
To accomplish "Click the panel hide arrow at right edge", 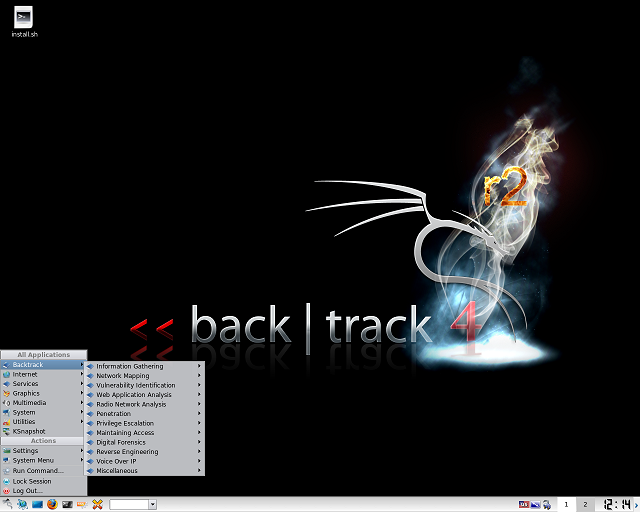I will (636, 505).
